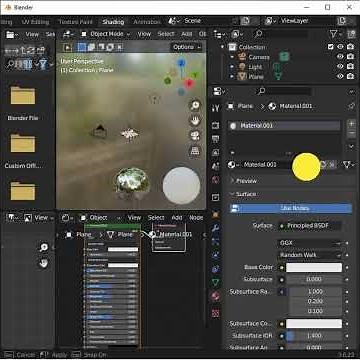Click the pan hand gizmo in 3D viewport
Viewport: 360px width, 360px height.
coord(195,120)
